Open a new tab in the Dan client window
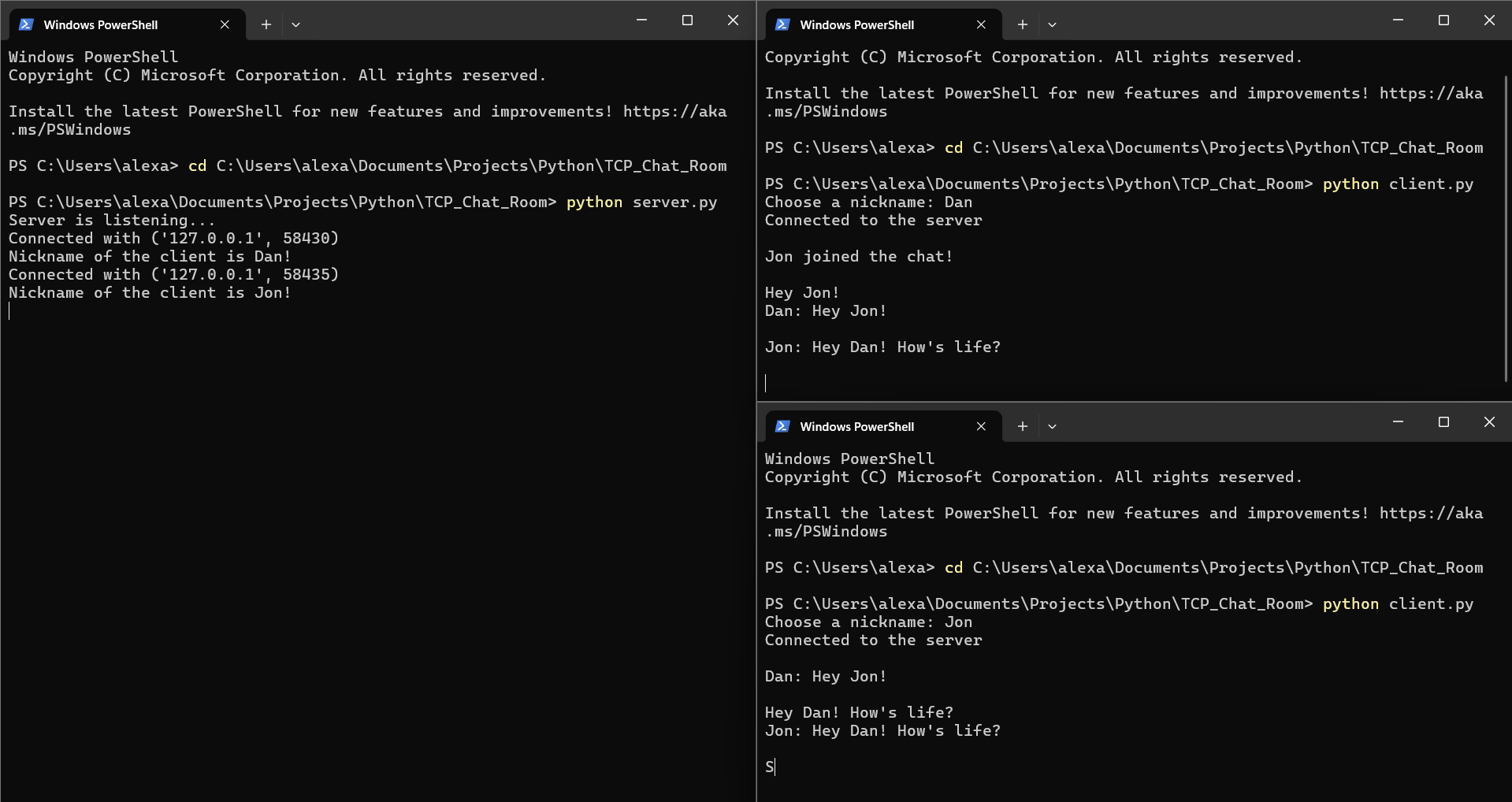Screen dimensions: 1512x802 coord(1023,24)
